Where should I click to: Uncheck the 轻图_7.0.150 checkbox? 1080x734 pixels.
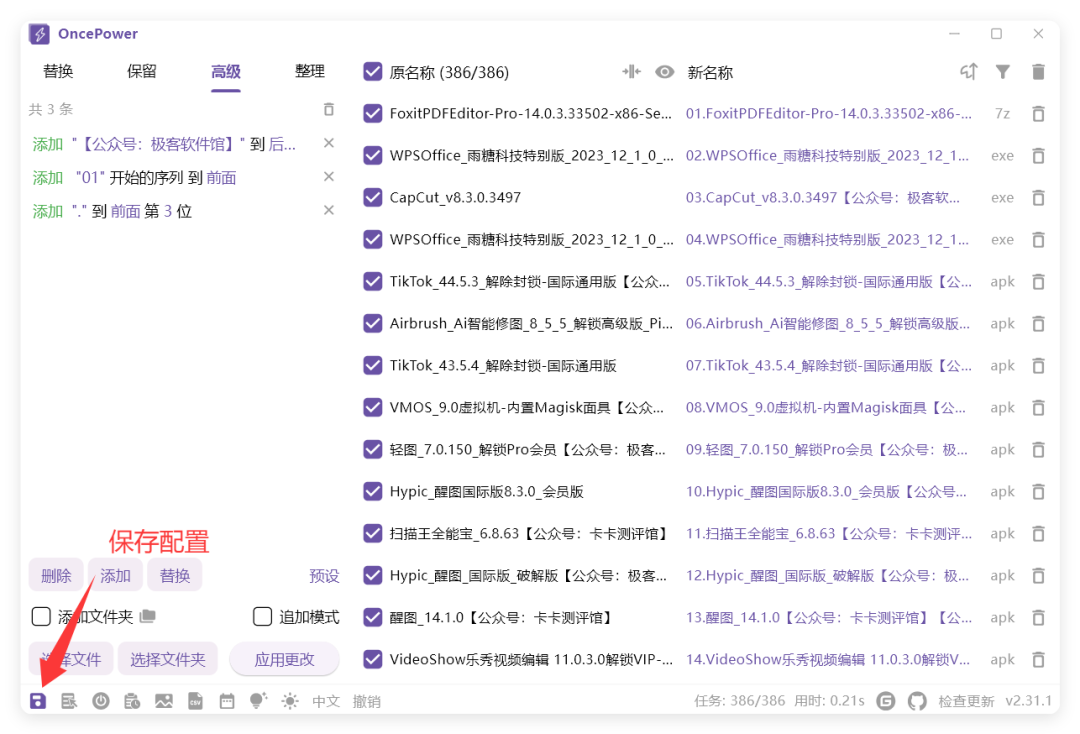click(x=373, y=450)
